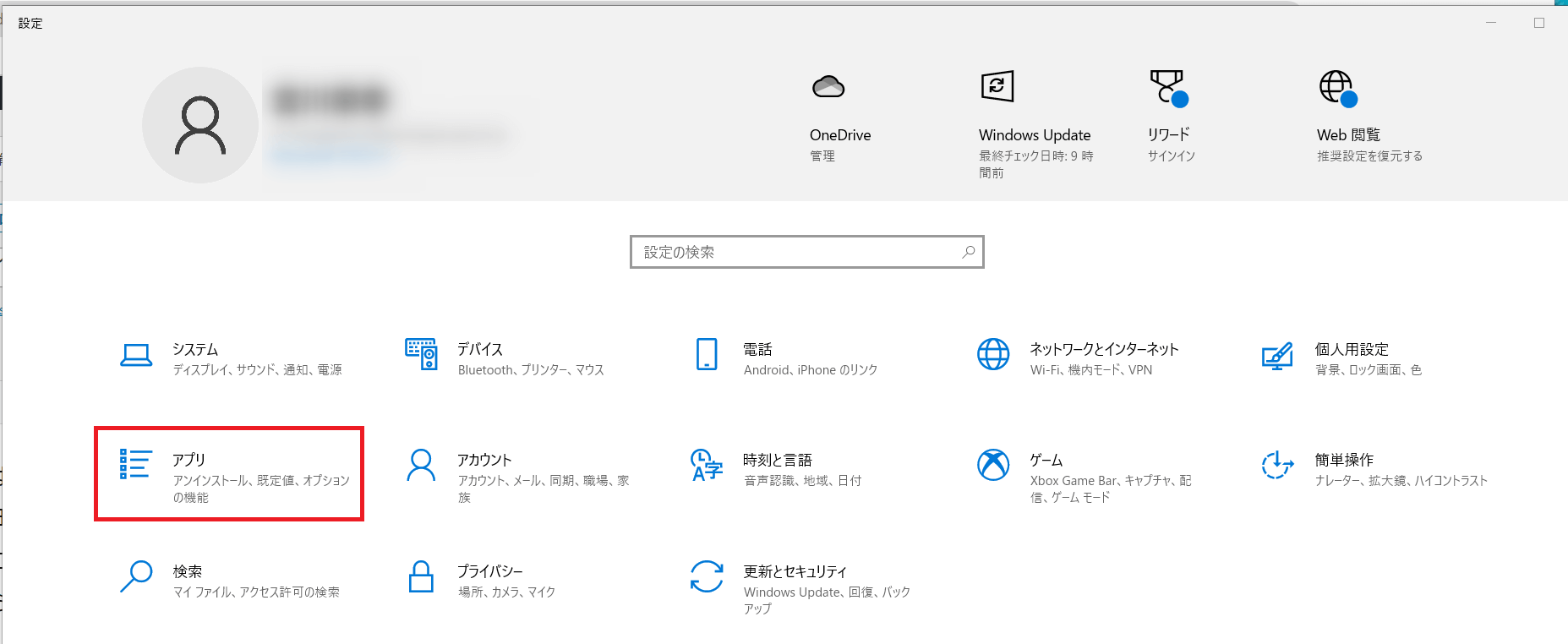1568x644 pixels.
Task: Click the OneDrive 管理 label
Action: [x=822, y=156]
